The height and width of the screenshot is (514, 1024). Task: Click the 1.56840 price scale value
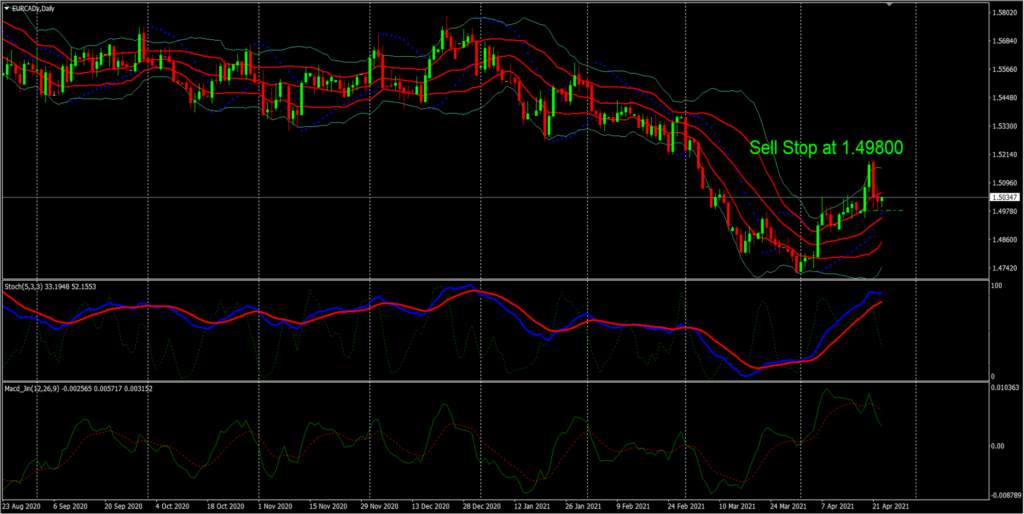1006,42
